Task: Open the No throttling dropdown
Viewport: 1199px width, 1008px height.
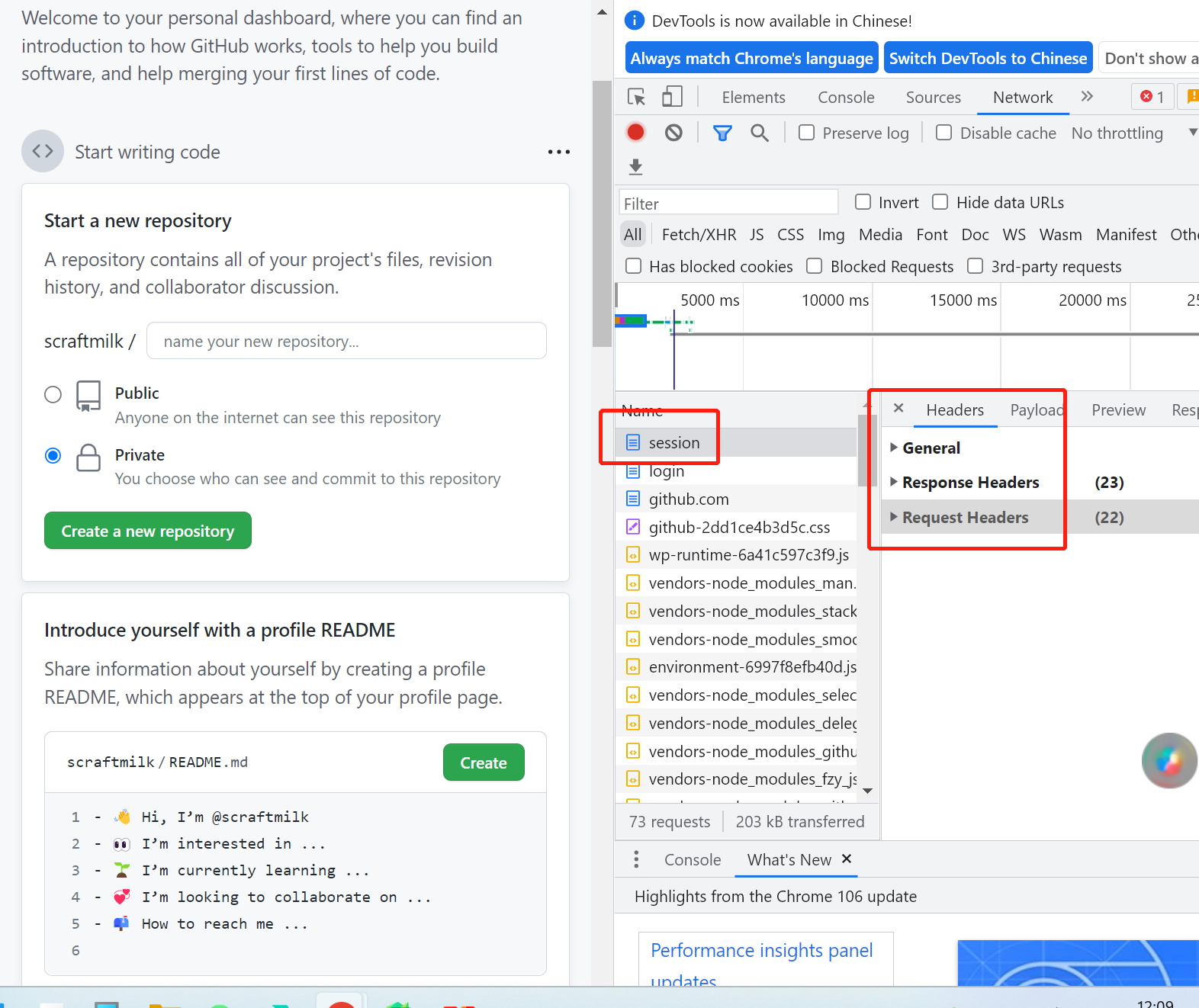Action: 1133,133
